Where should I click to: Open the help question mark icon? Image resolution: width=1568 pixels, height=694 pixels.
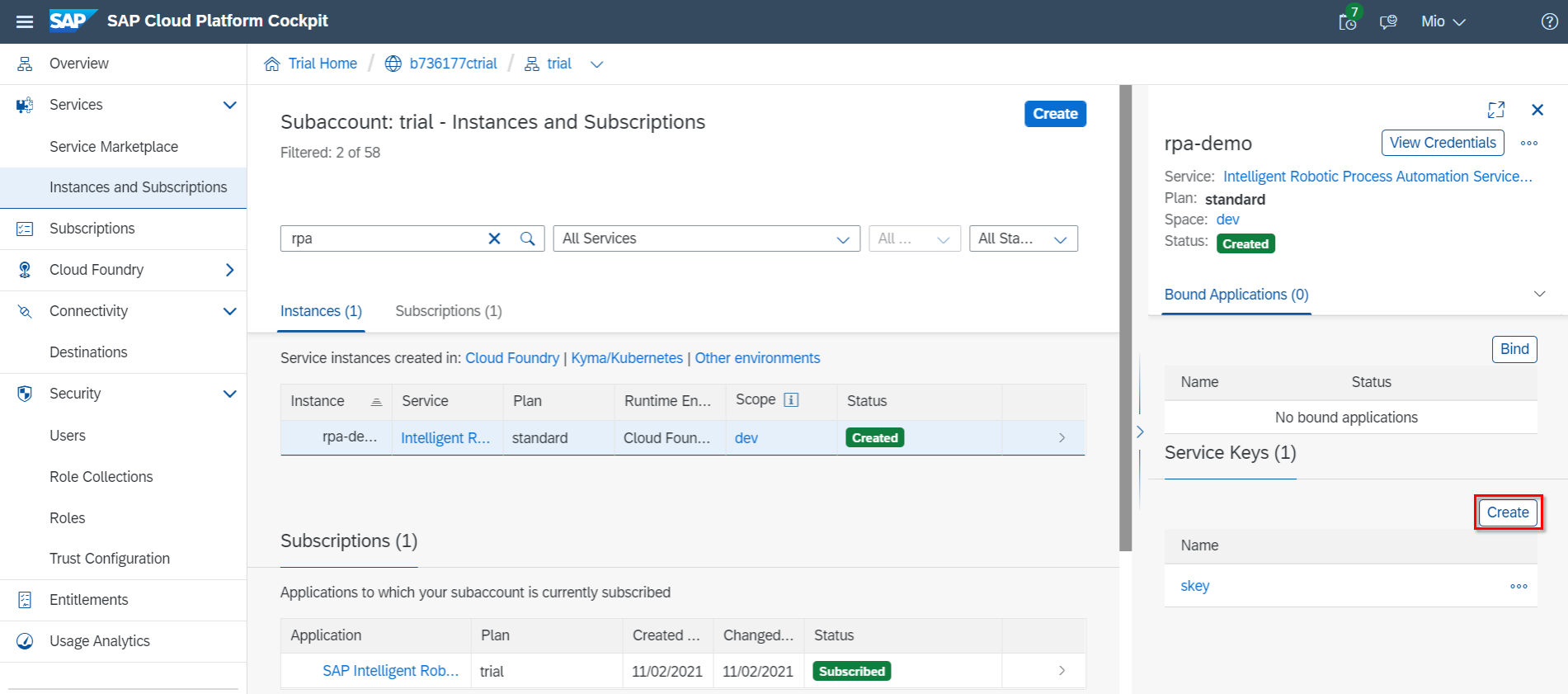click(x=1550, y=21)
